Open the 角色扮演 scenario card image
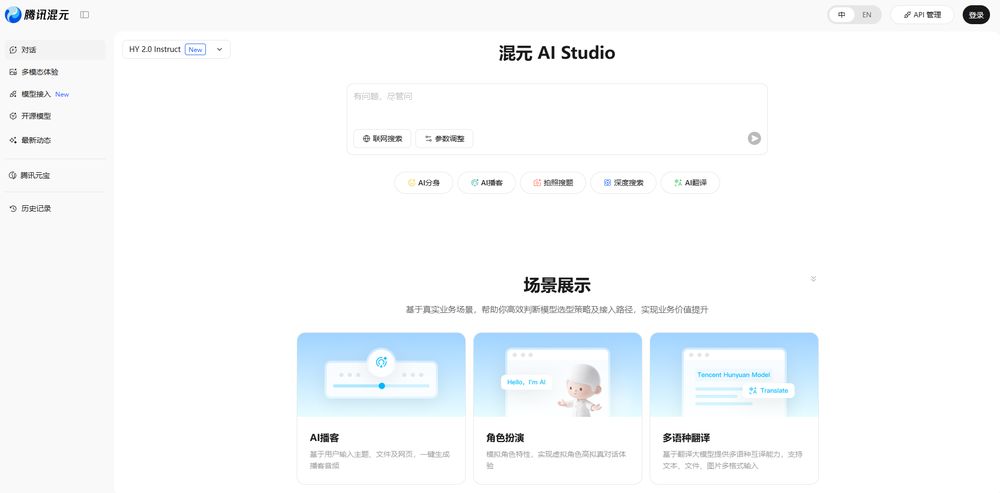This screenshot has width=1000, height=493. click(557, 374)
